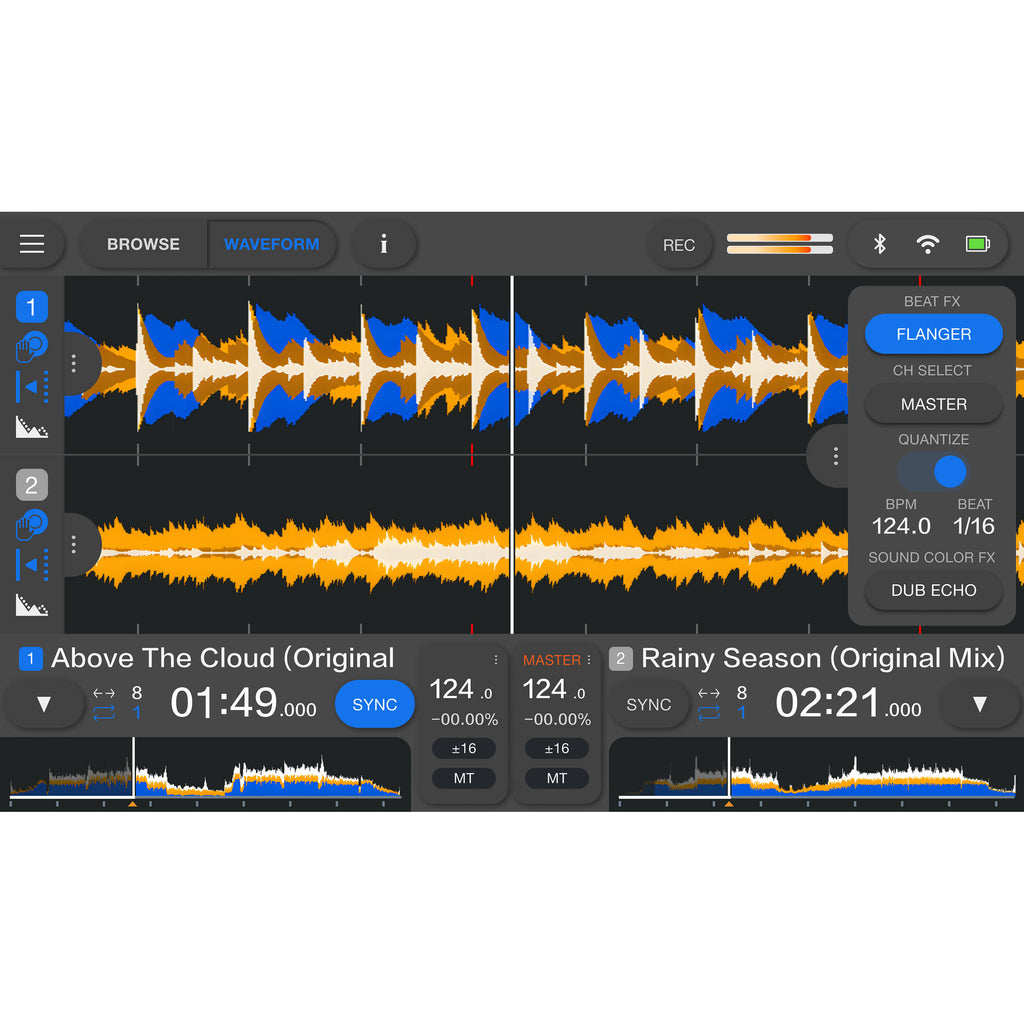The image size is (1024, 1024).
Task: Click the master level meter
Action: (x=779, y=244)
